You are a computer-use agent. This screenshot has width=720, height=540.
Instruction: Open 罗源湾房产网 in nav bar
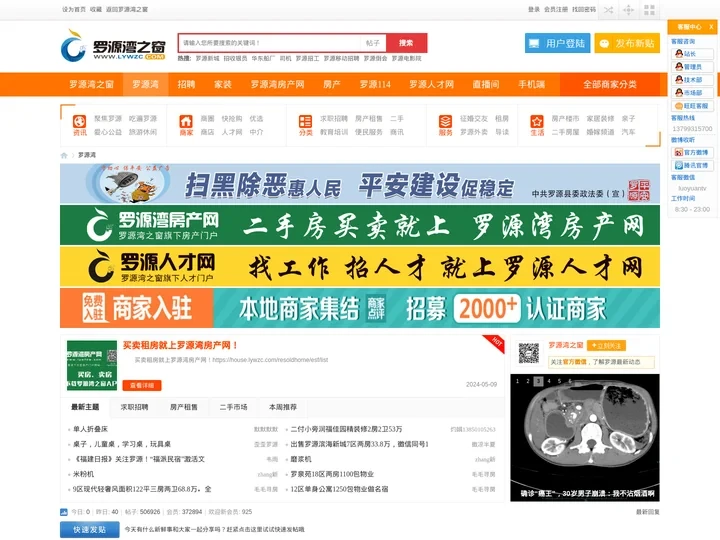(x=277, y=84)
